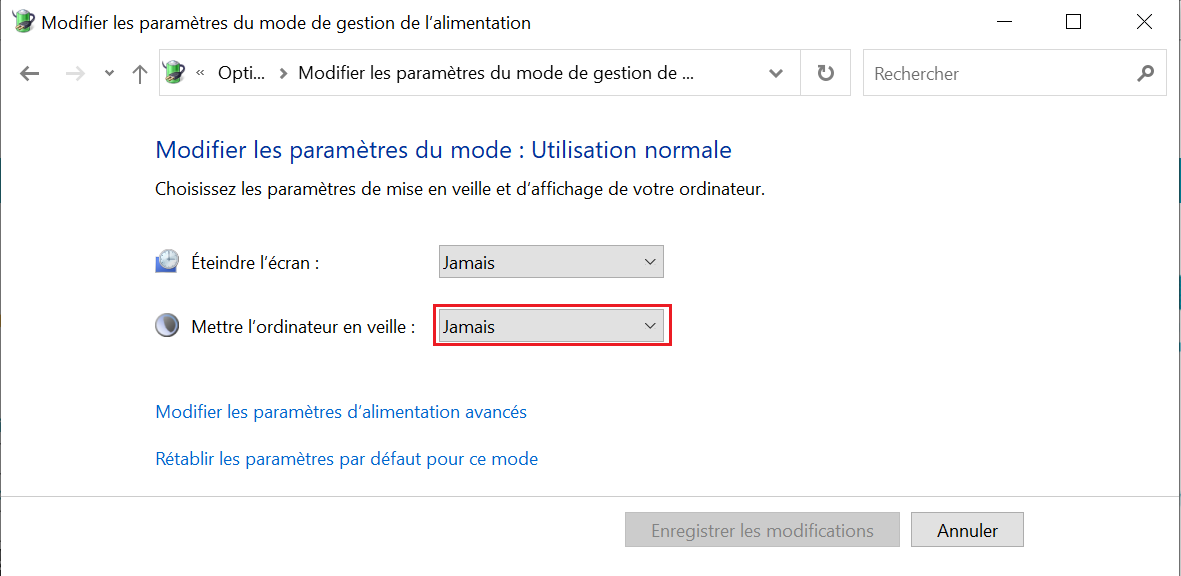
Task: Select the Opti… breadcrumb item
Action: point(242,73)
